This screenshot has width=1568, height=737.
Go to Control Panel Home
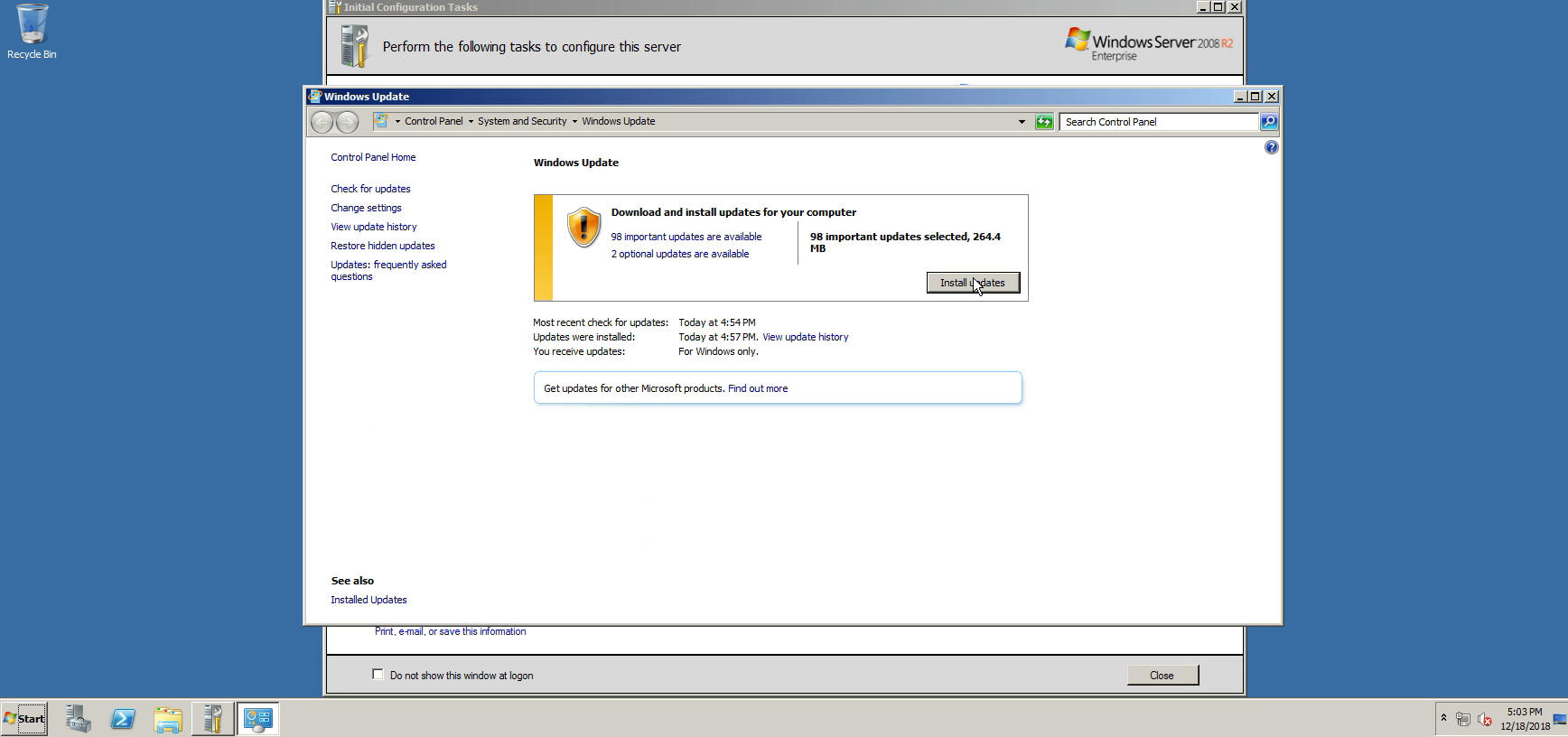[373, 157]
